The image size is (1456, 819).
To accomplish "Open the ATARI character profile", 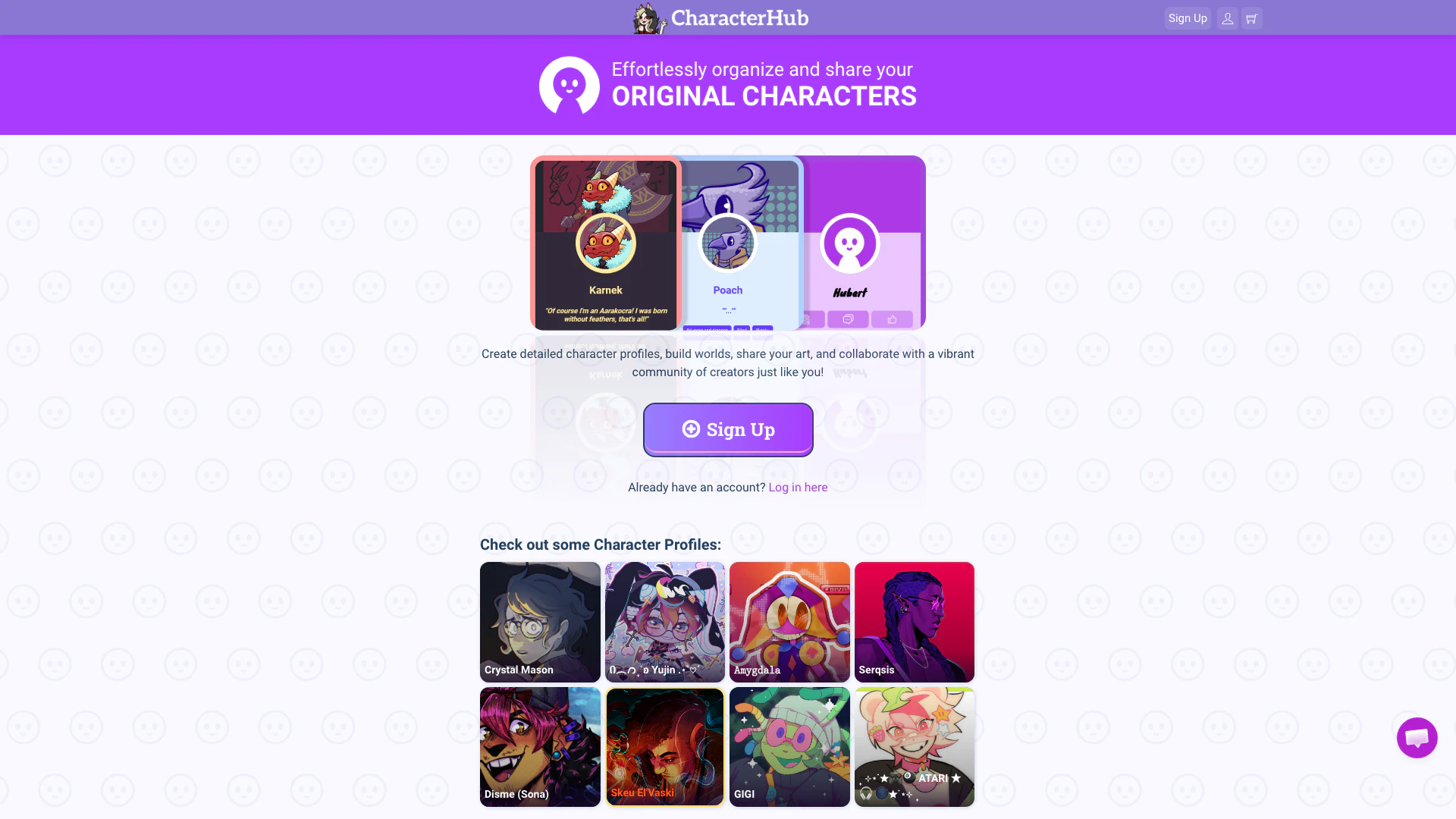I will coord(915,747).
